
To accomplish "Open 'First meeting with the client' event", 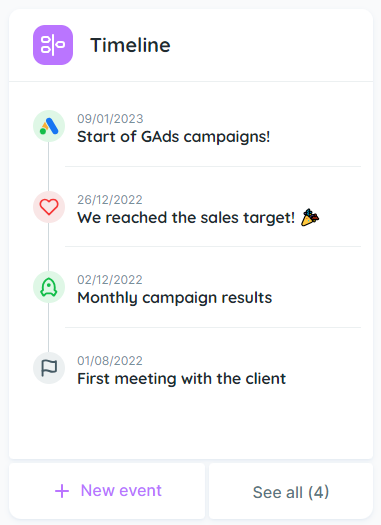I will 181,379.
